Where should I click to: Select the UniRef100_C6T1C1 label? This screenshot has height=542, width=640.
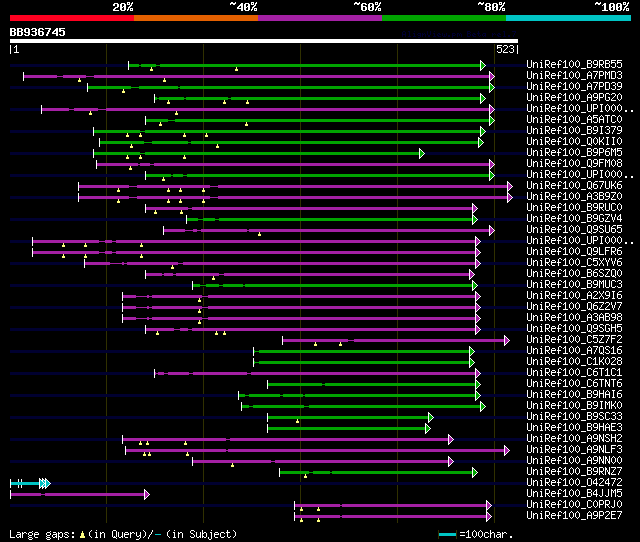574,373
